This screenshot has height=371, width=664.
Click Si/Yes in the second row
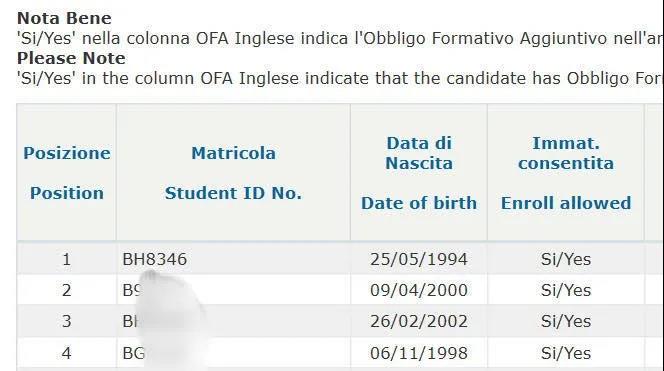566,290
